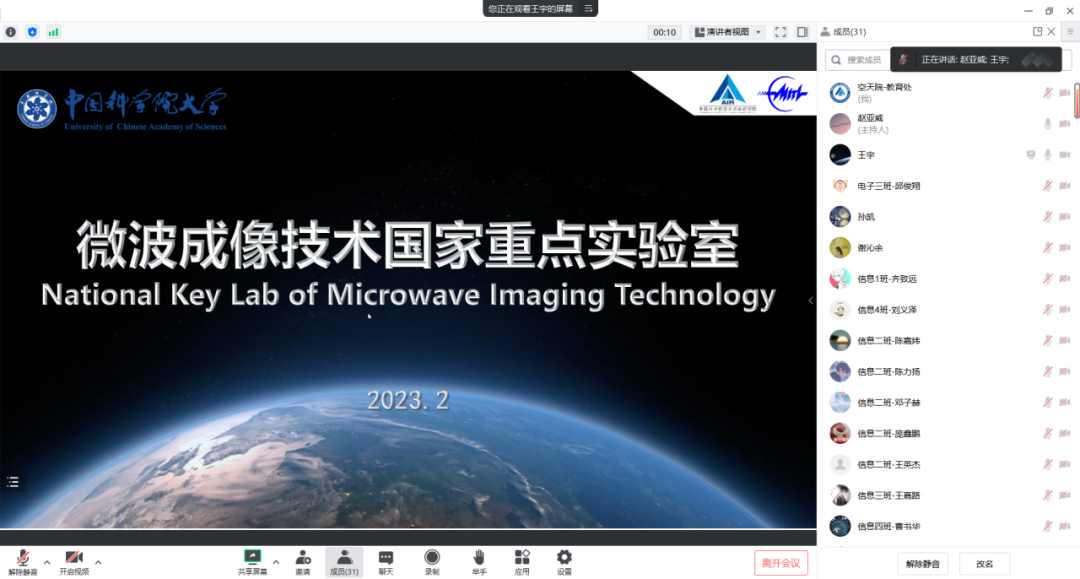
Task: Click the 正在讲话 speaking notification popup
Action: click(976, 59)
